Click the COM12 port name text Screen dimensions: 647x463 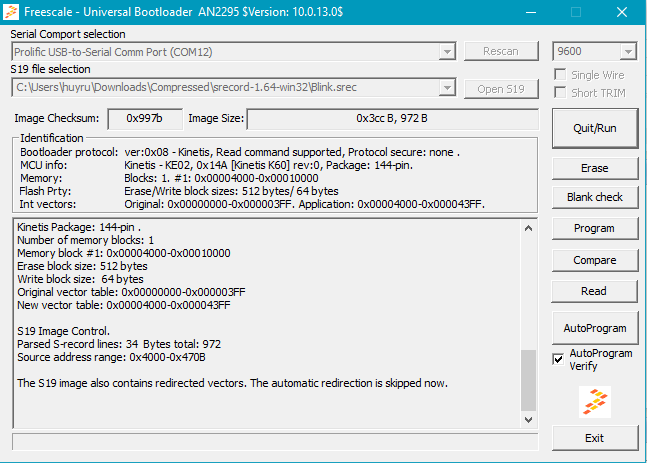click(x=113, y=52)
